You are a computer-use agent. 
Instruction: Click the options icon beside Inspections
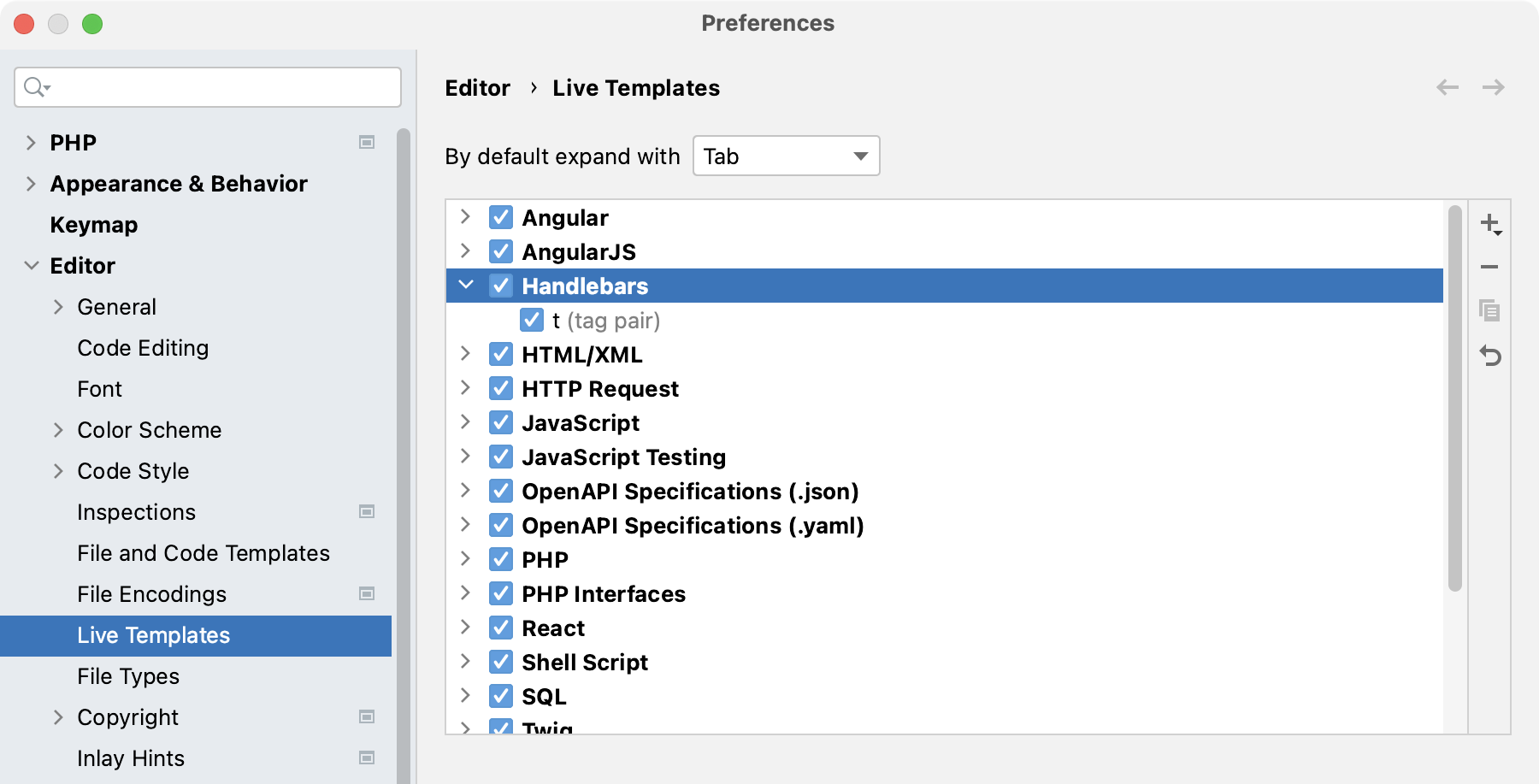(368, 511)
